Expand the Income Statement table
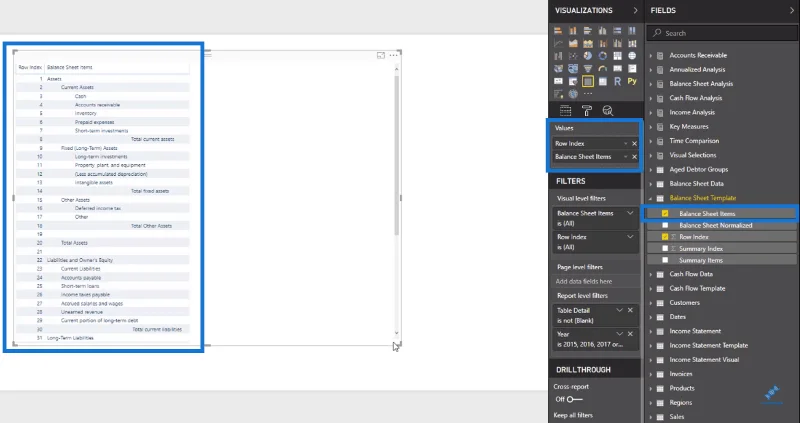 (651, 331)
